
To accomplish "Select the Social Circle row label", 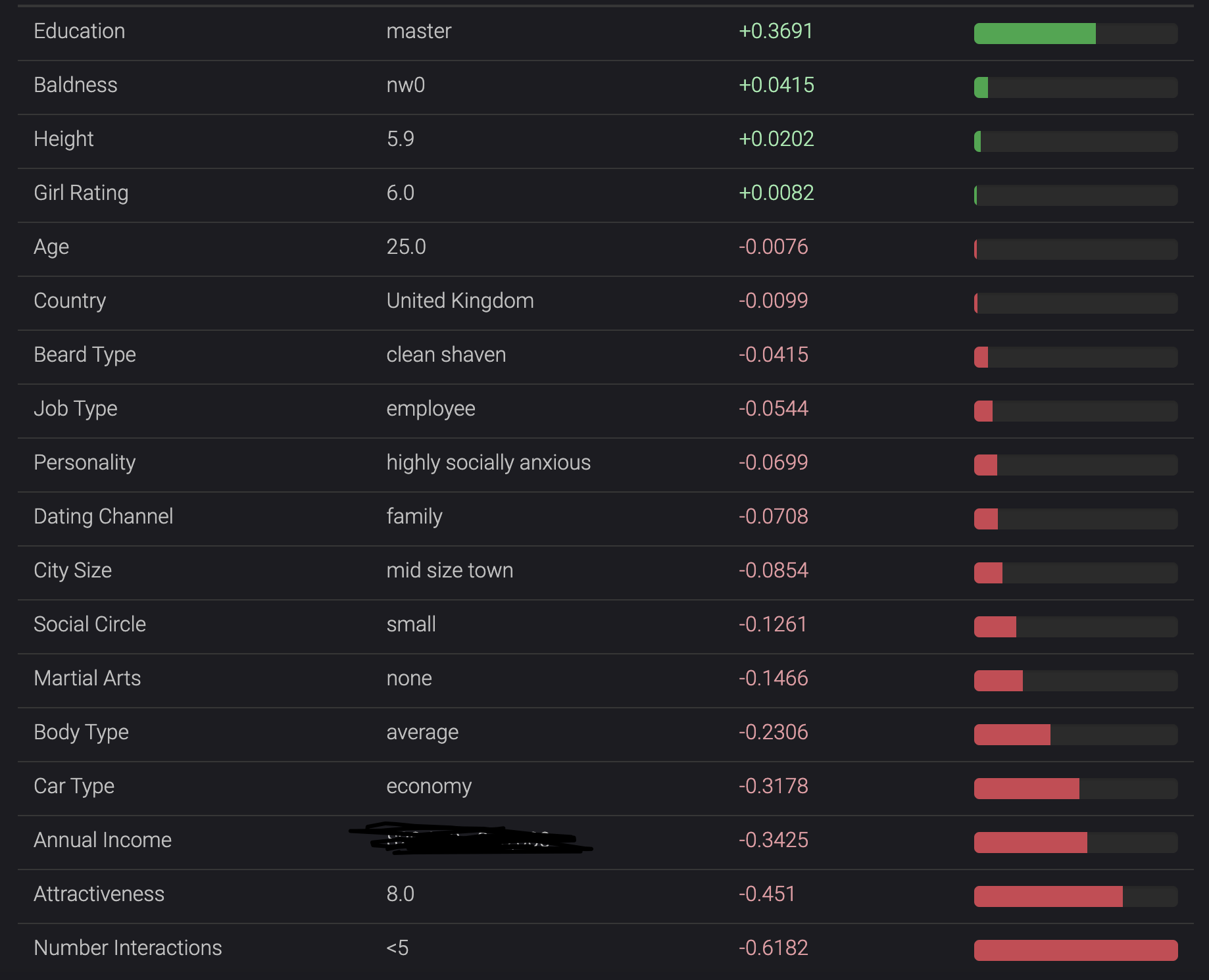I will [90, 624].
